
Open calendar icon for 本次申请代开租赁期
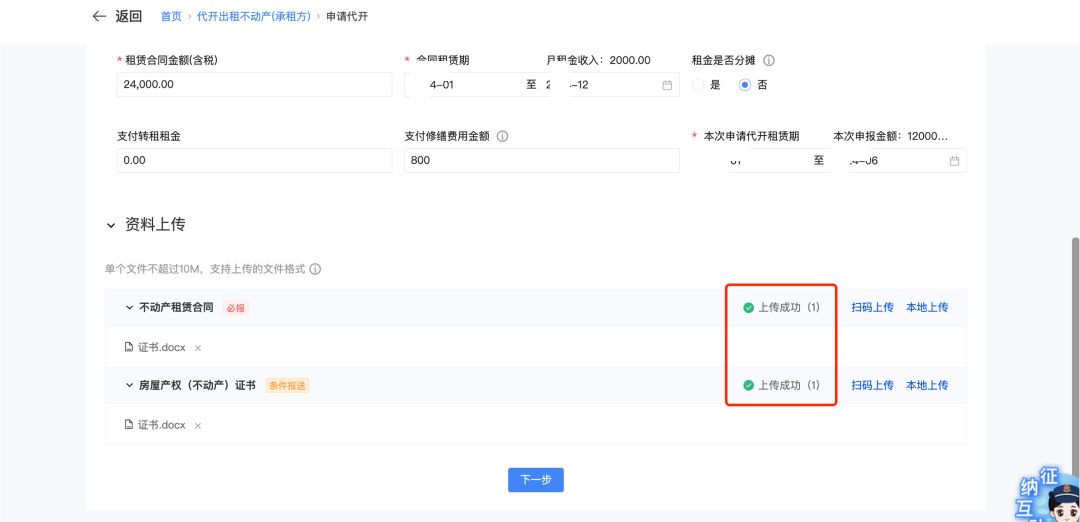(x=954, y=161)
